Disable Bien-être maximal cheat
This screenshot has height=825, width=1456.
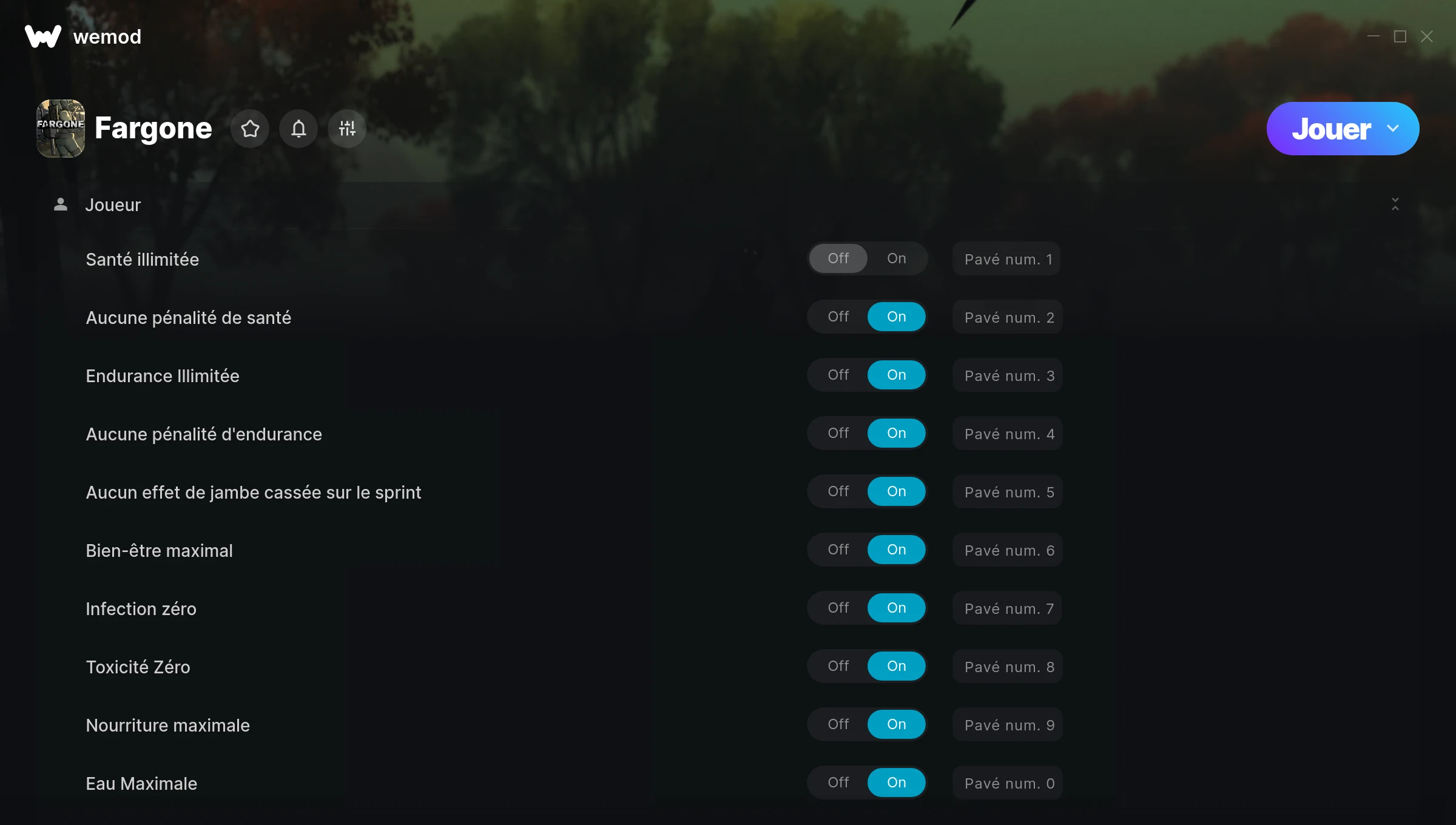click(x=838, y=550)
